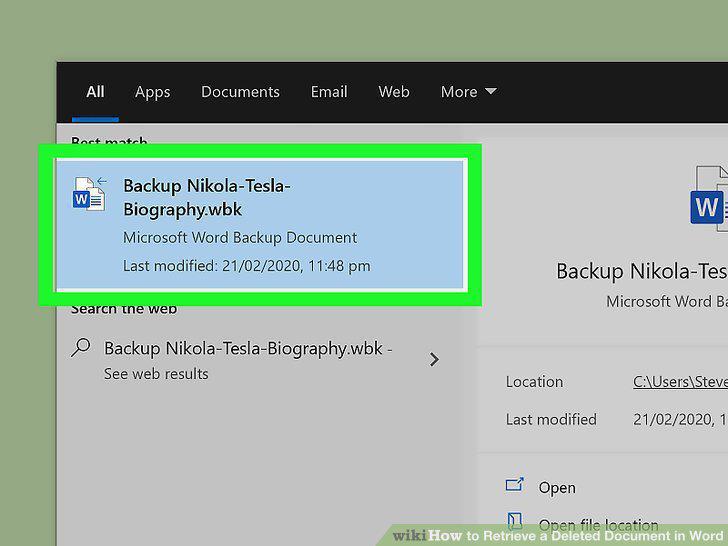Switch to the All search tab
Viewport: 728px width, 546px height.
tap(95, 91)
